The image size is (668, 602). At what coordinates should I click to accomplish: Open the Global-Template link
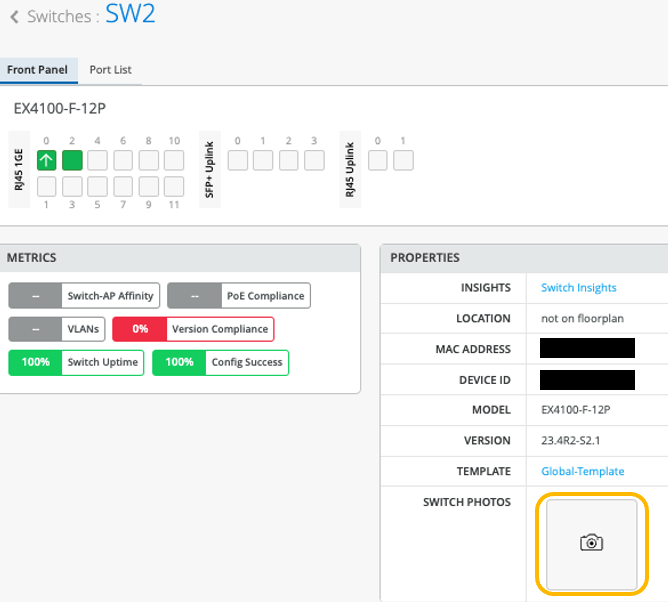[x=582, y=471]
